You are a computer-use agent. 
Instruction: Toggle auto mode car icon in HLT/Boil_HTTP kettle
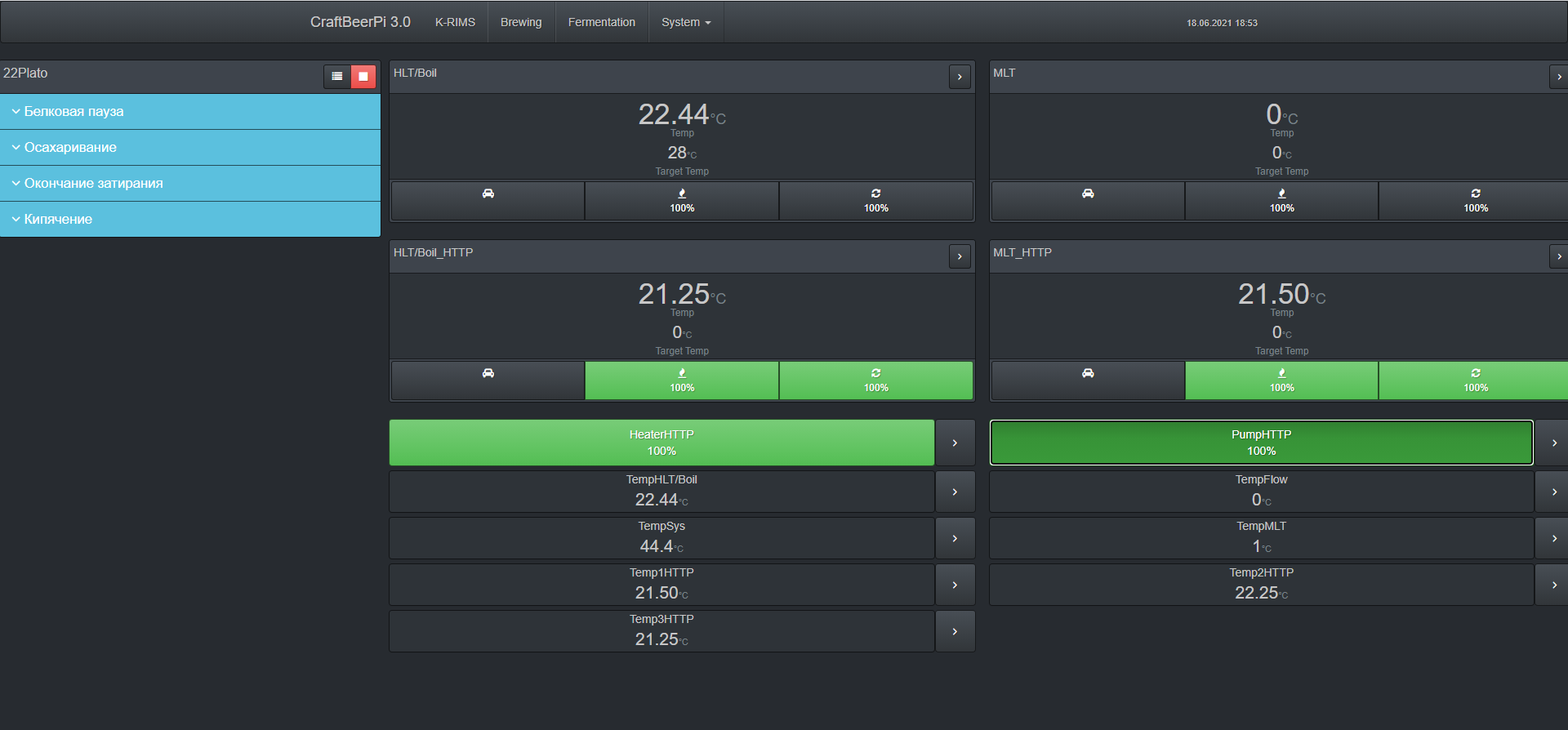pos(488,381)
